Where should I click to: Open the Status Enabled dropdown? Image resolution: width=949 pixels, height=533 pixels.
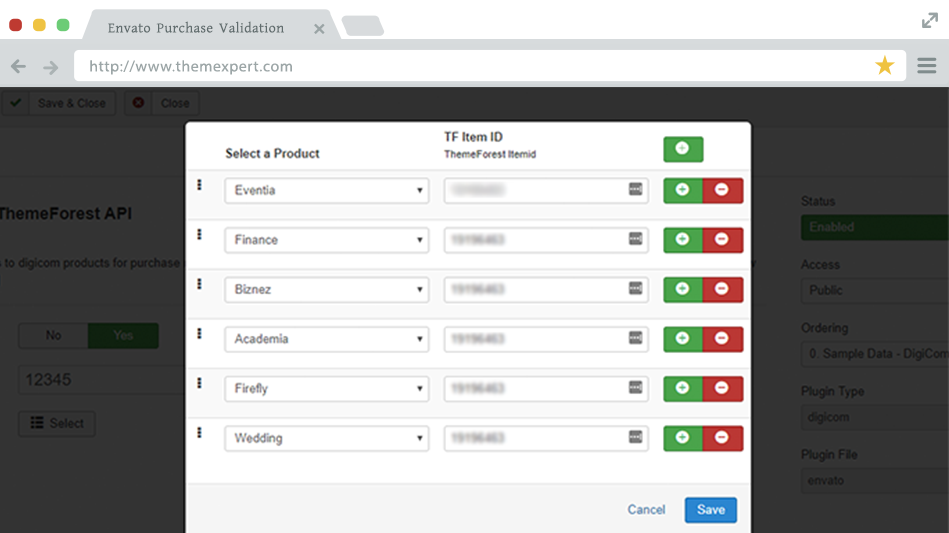pos(875,227)
